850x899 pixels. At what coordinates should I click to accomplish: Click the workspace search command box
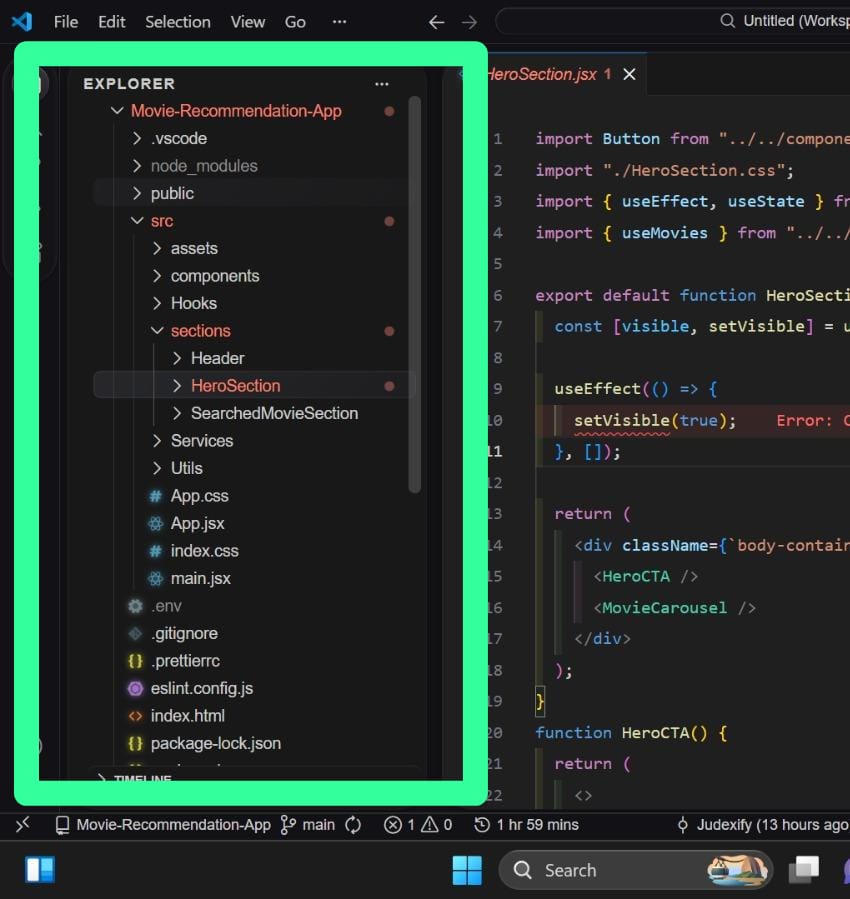[x=673, y=21]
